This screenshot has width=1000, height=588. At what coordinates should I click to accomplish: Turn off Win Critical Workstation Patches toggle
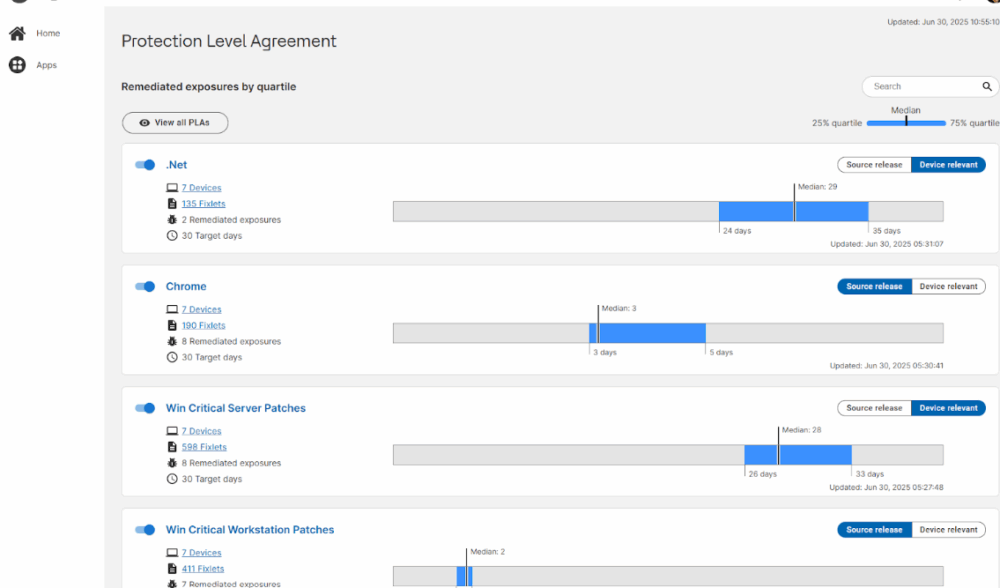pos(145,530)
